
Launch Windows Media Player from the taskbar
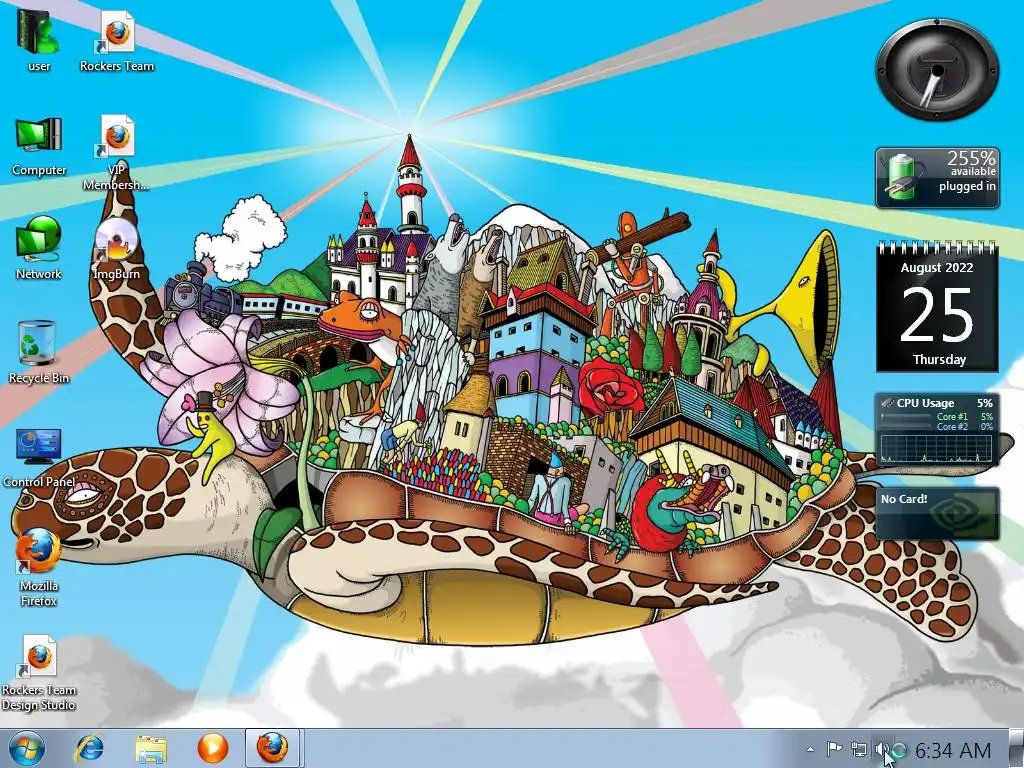click(x=212, y=748)
